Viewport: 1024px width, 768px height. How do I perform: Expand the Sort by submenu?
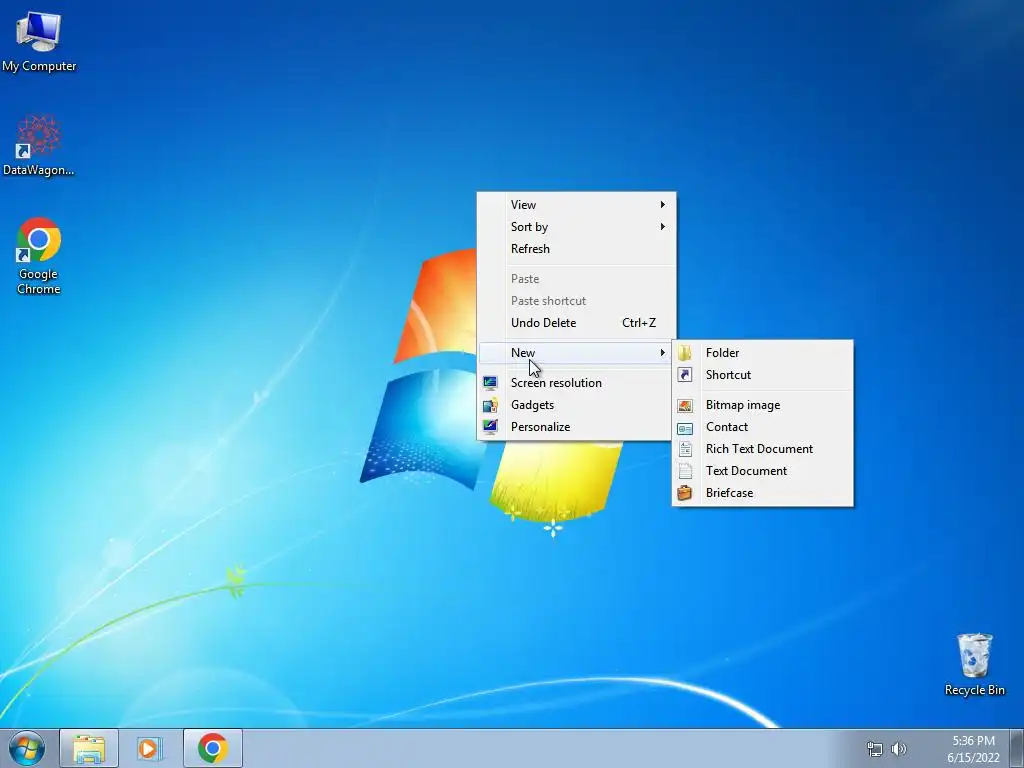tap(576, 227)
